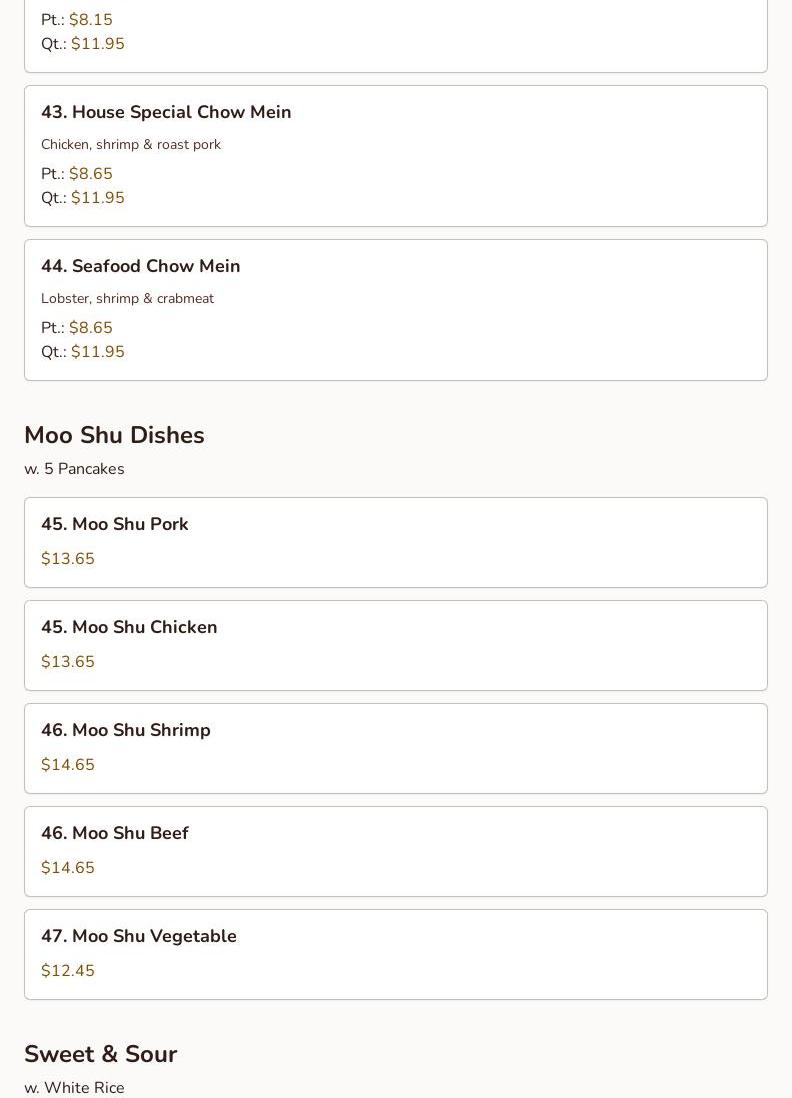Click the $13.65 price under Moo Shu Pork
The width and height of the screenshot is (792, 1098).
point(68,559)
